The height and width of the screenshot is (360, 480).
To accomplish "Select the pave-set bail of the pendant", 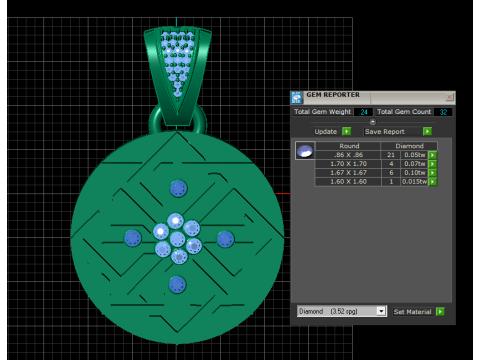I will (178, 75).
